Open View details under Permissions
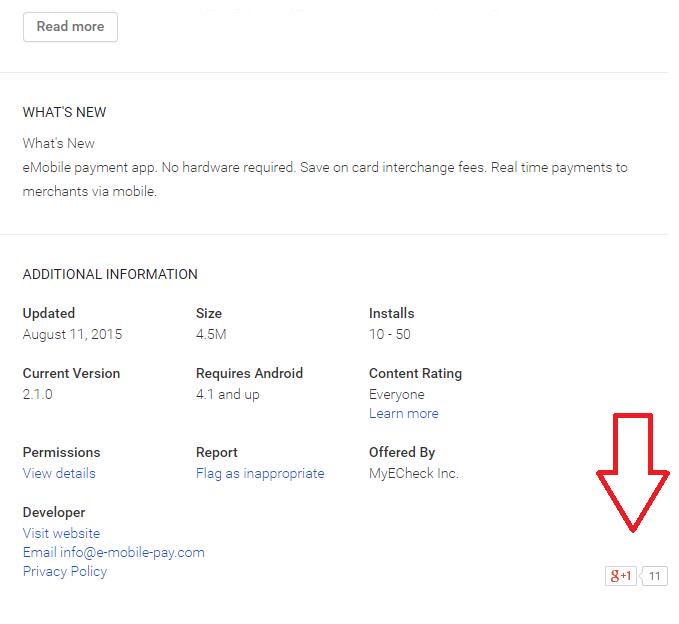Viewport: 679px width, 624px height. pos(59,473)
